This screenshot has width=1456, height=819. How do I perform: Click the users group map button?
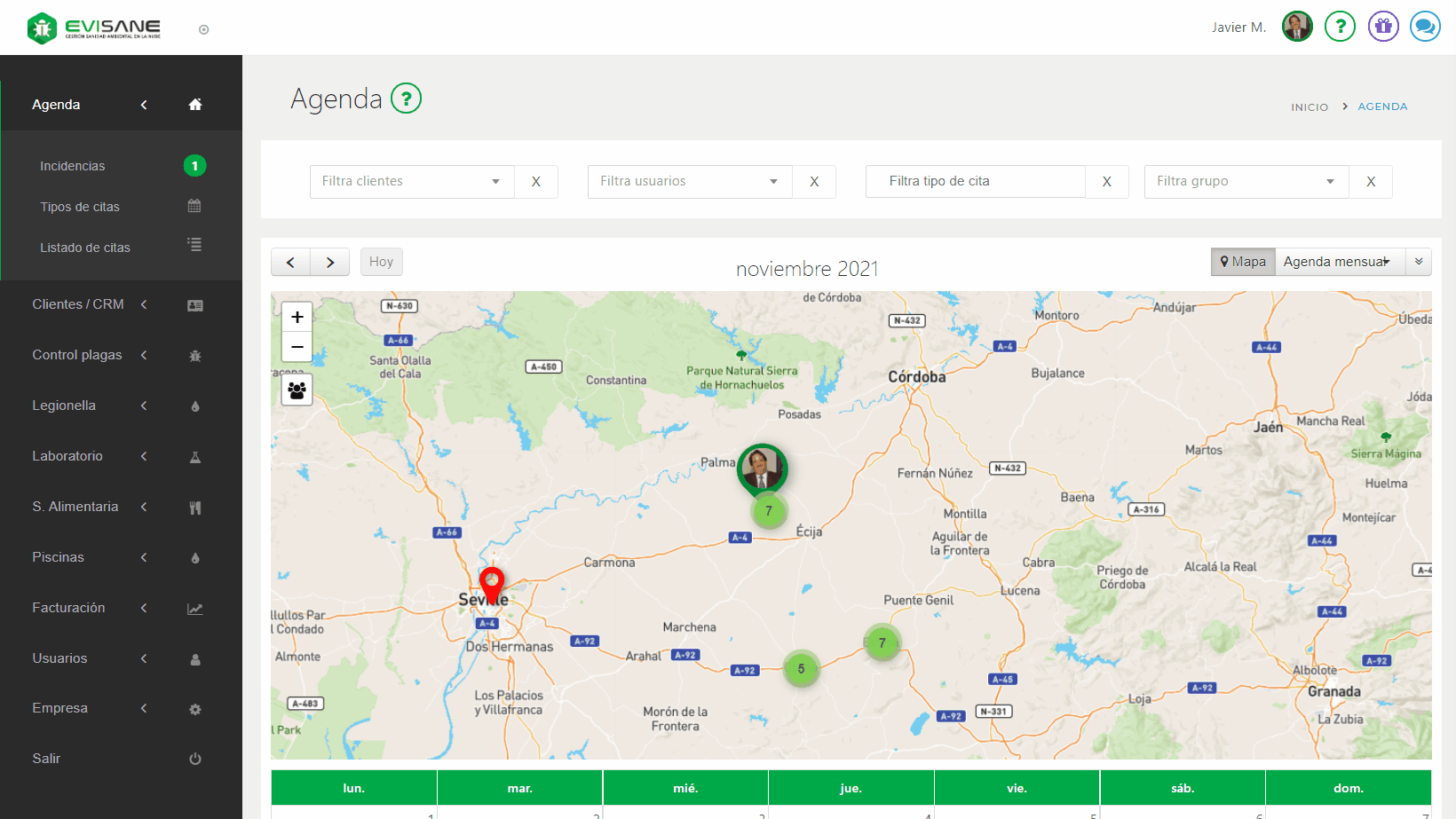coord(297,390)
